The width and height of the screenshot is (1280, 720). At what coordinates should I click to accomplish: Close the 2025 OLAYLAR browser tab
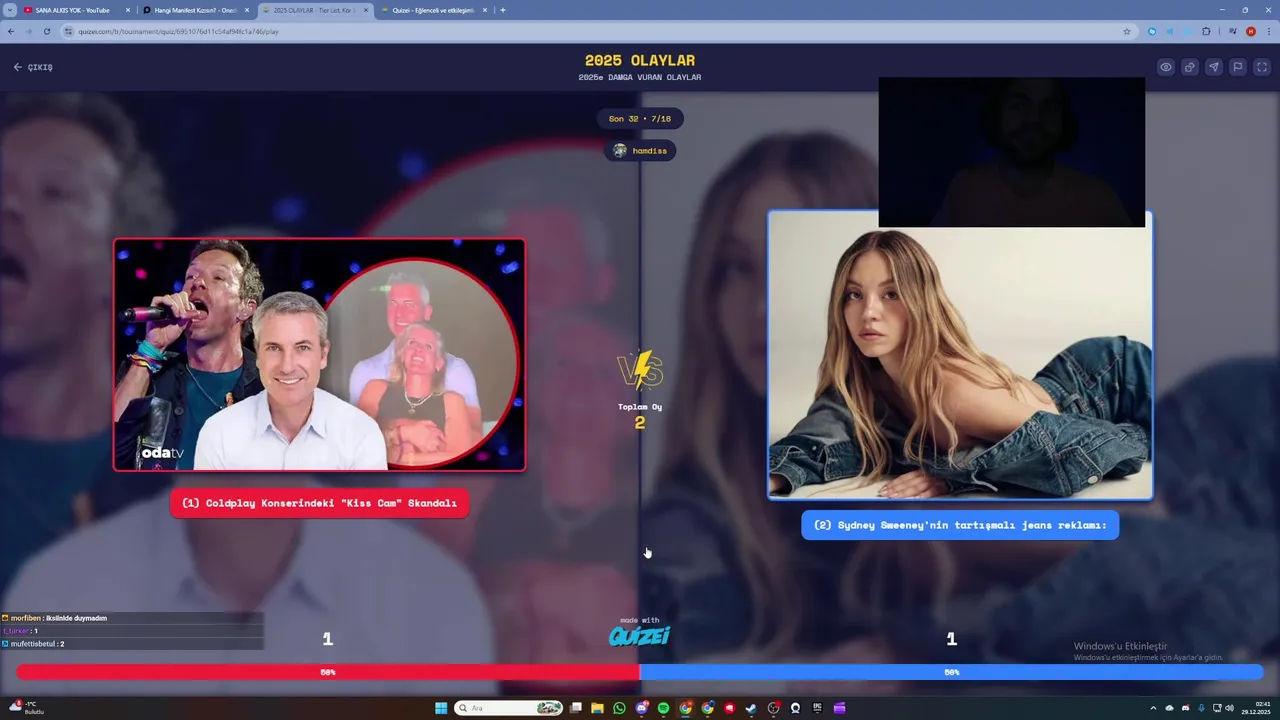pyautogui.click(x=365, y=10)
